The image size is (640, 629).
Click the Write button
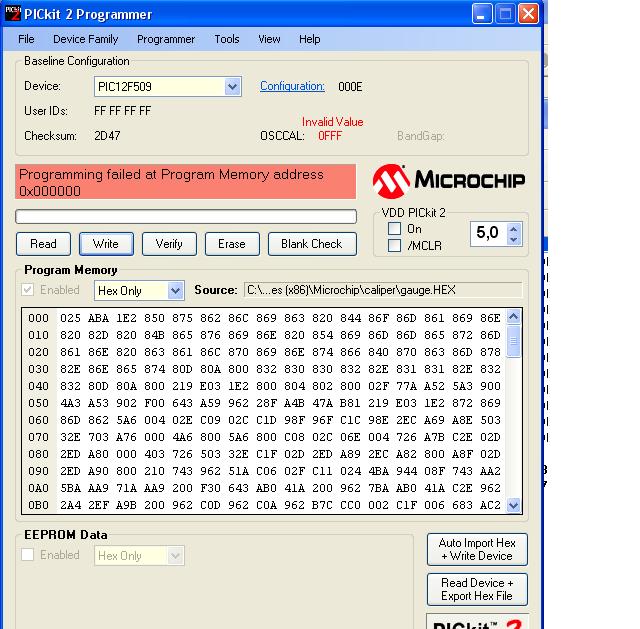tap(106, 244)
